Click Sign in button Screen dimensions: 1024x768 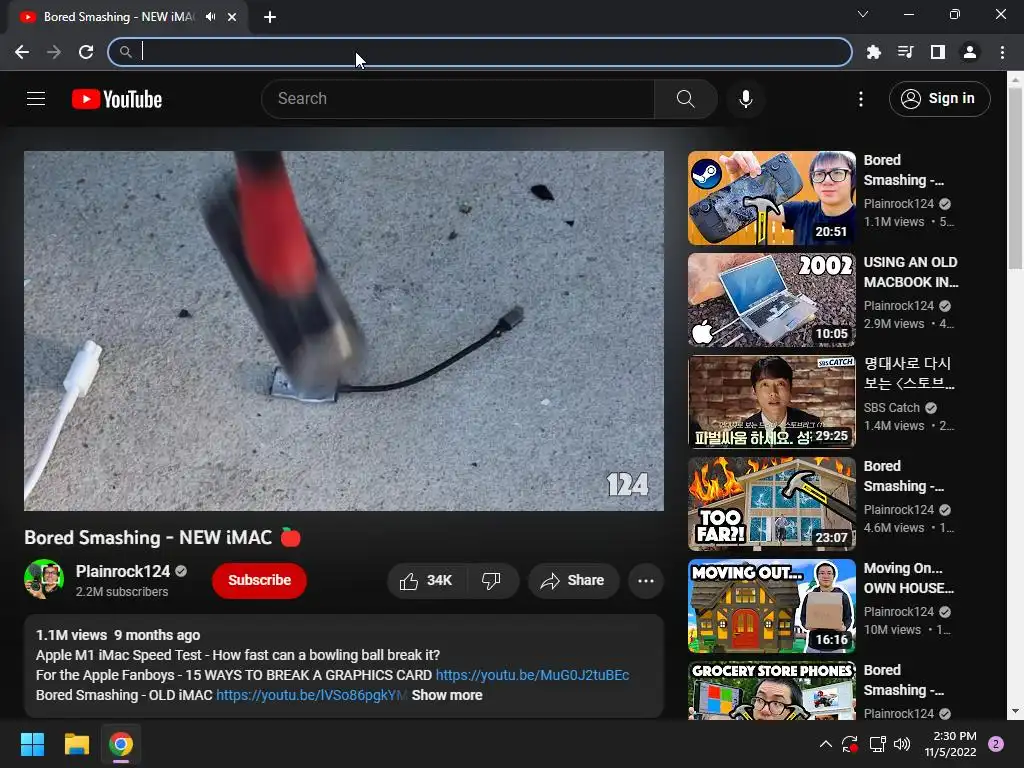click(x=940, y=99)
